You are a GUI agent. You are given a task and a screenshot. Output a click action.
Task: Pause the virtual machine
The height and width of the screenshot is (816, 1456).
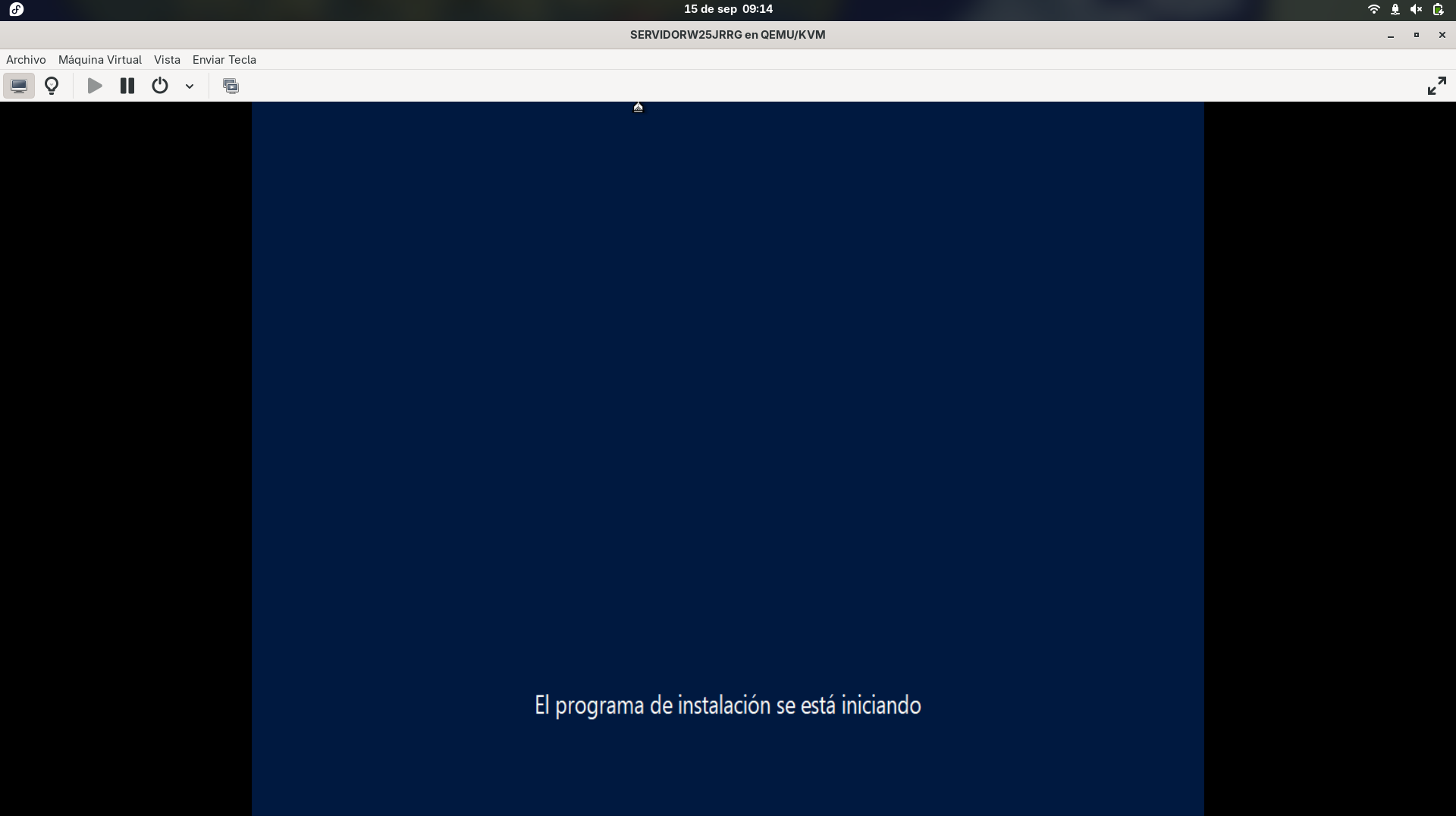pyautogui.click(x=127, y=86)
